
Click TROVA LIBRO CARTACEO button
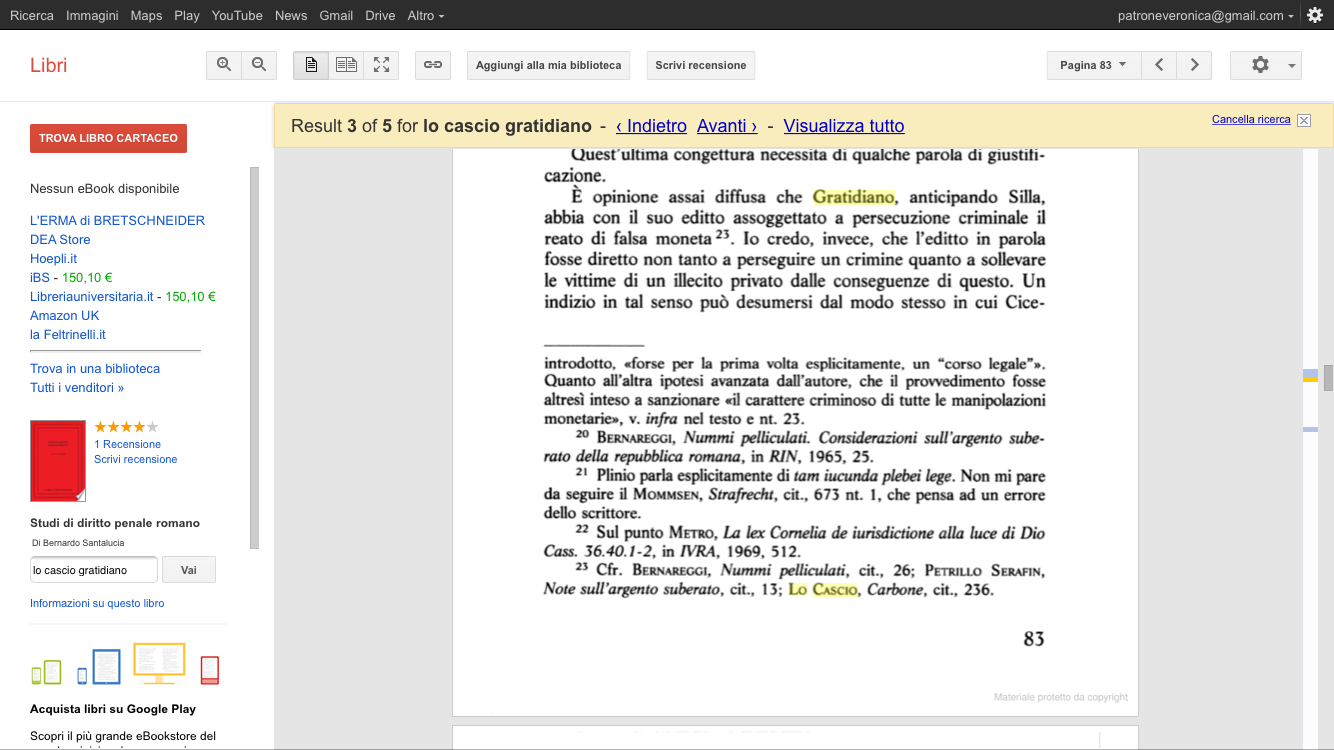pyautogui.click(x=108, y=138)
